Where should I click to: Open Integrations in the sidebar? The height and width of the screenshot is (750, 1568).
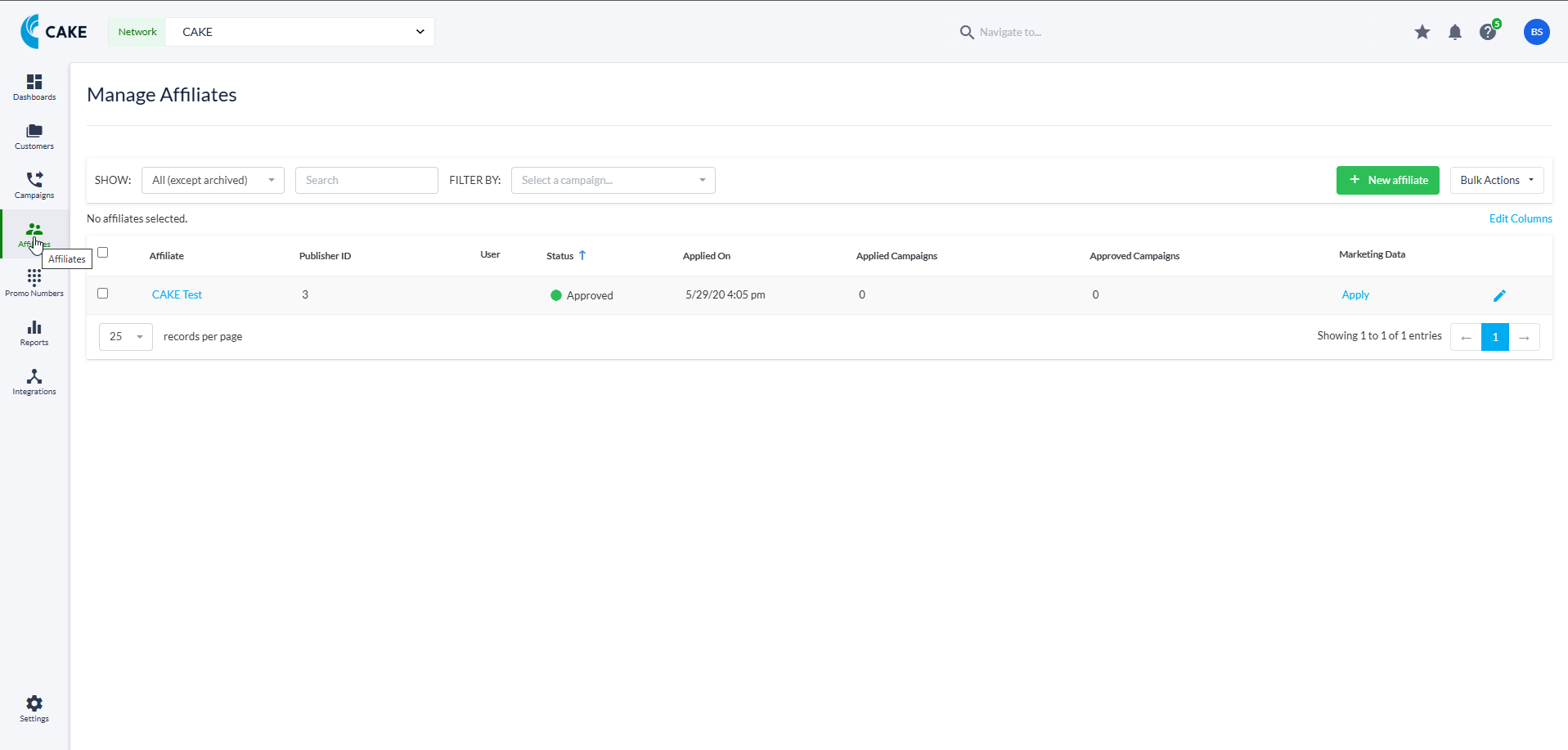(x=34, y=381)
